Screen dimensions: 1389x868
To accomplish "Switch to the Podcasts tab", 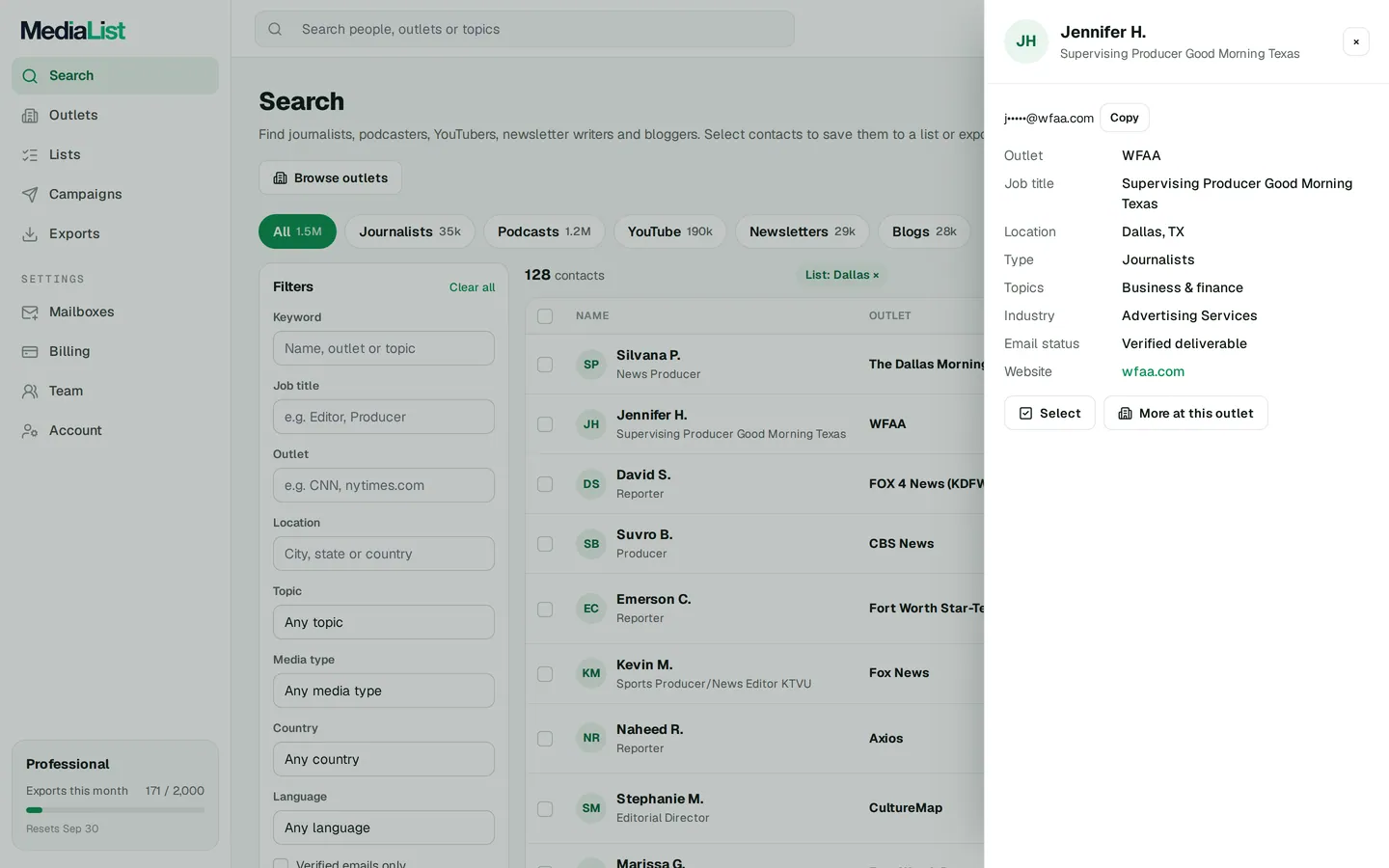I will [x=544, y=231].
